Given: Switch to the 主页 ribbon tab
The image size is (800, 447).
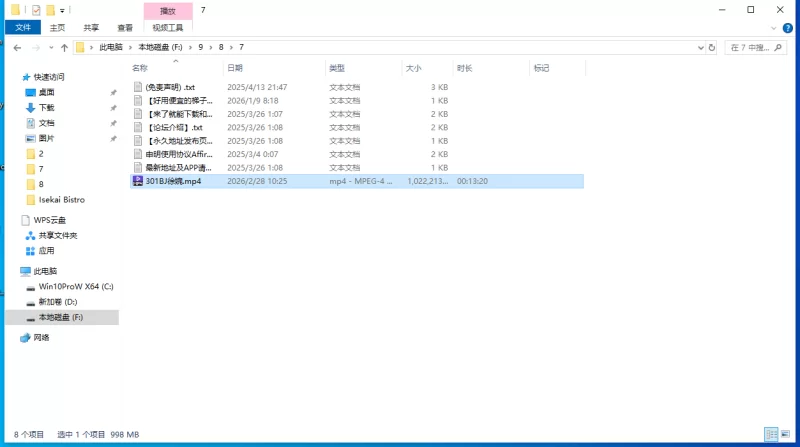Looking at the screenshot, I should (x=57, y=28).
